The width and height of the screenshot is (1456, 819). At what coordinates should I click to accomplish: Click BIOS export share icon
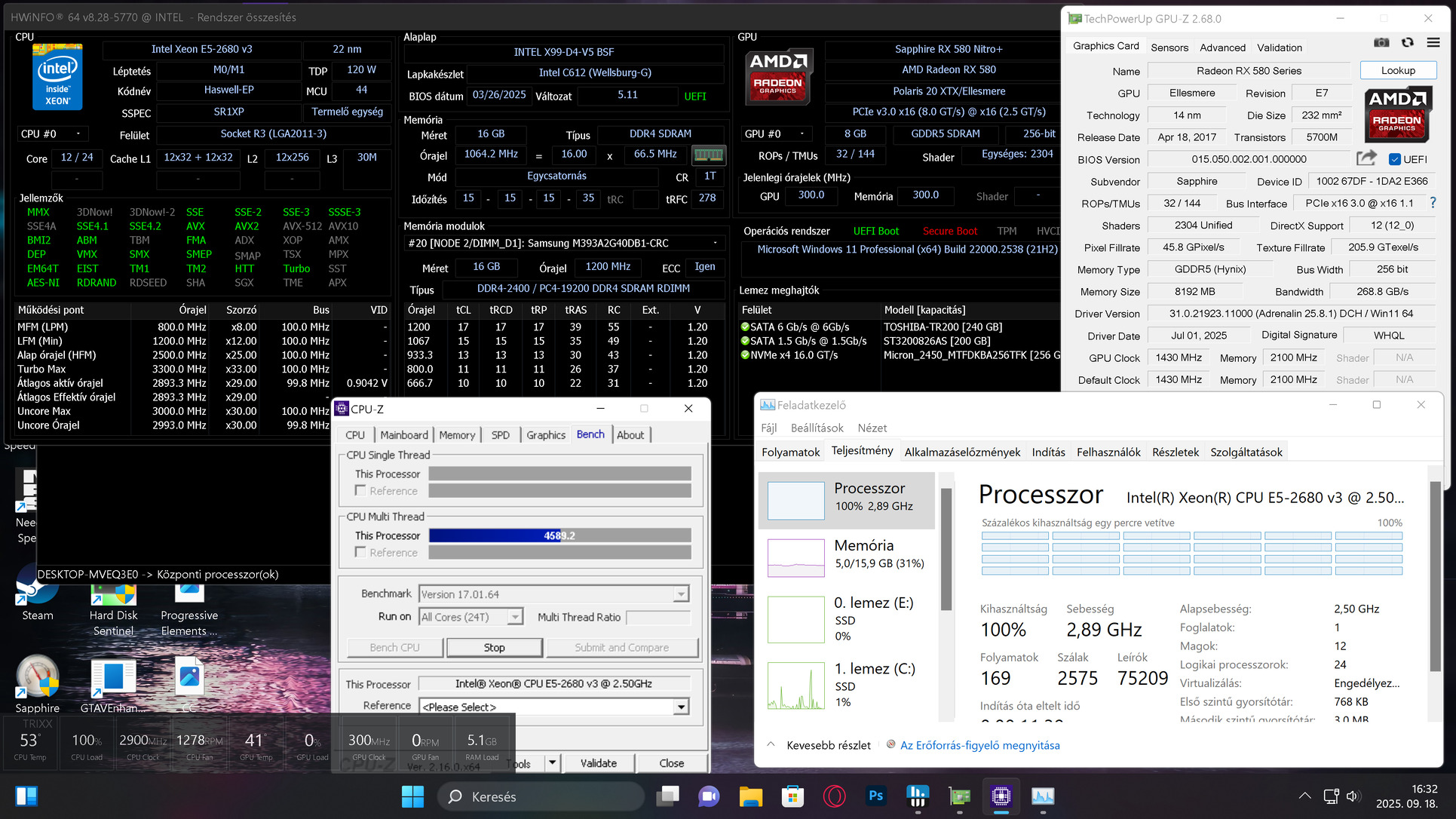[1366, 158]
